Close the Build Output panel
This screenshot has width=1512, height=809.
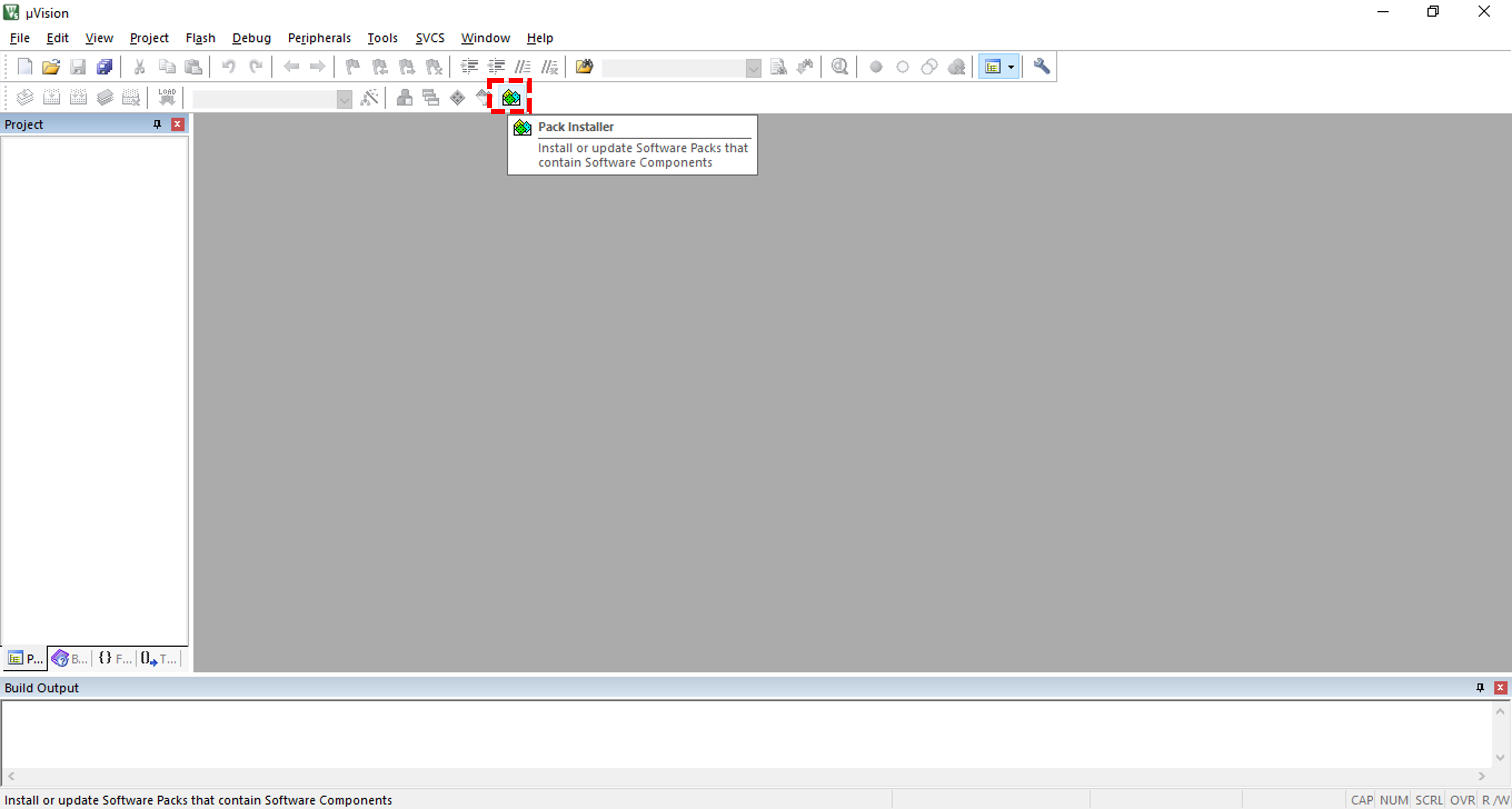[x=1500, y=687]
